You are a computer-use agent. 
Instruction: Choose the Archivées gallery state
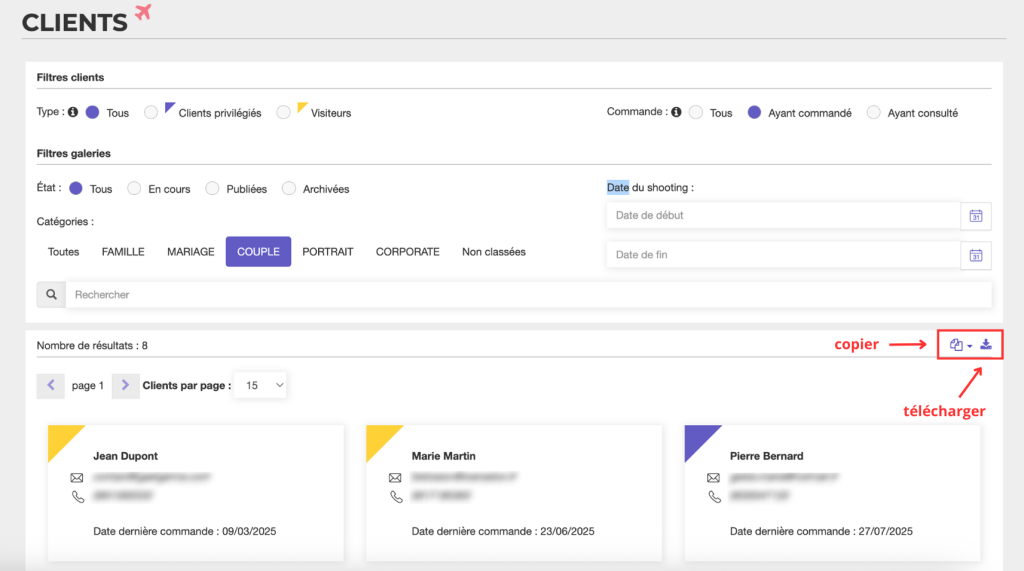(289, 189)
